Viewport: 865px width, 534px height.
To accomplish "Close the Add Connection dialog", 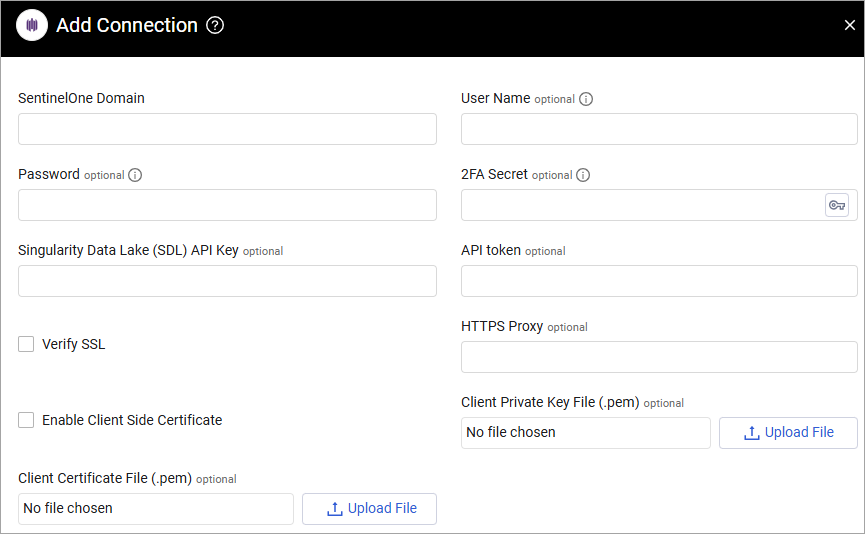I will point(850,25).
